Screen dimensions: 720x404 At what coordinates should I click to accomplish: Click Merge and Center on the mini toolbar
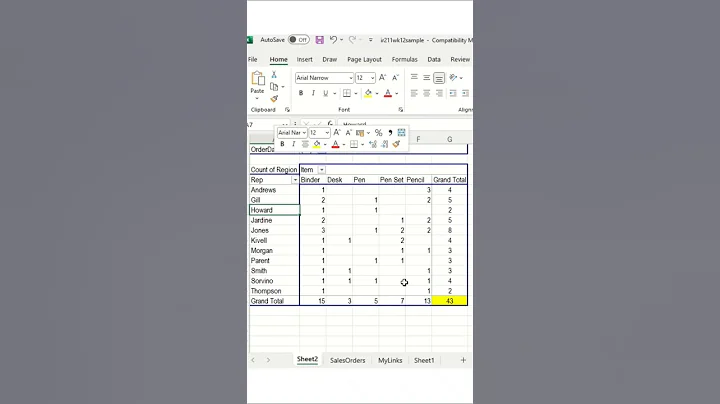(401, 133)
